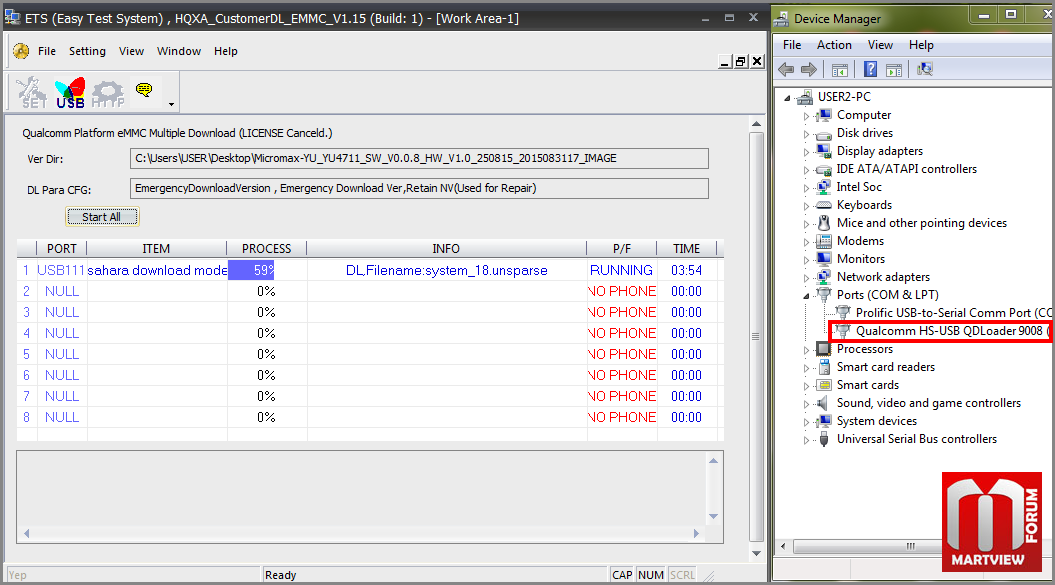Select the USER2-PC computer icon
This screenshot has width=1055, height=585.
click(x=805, y=97)
